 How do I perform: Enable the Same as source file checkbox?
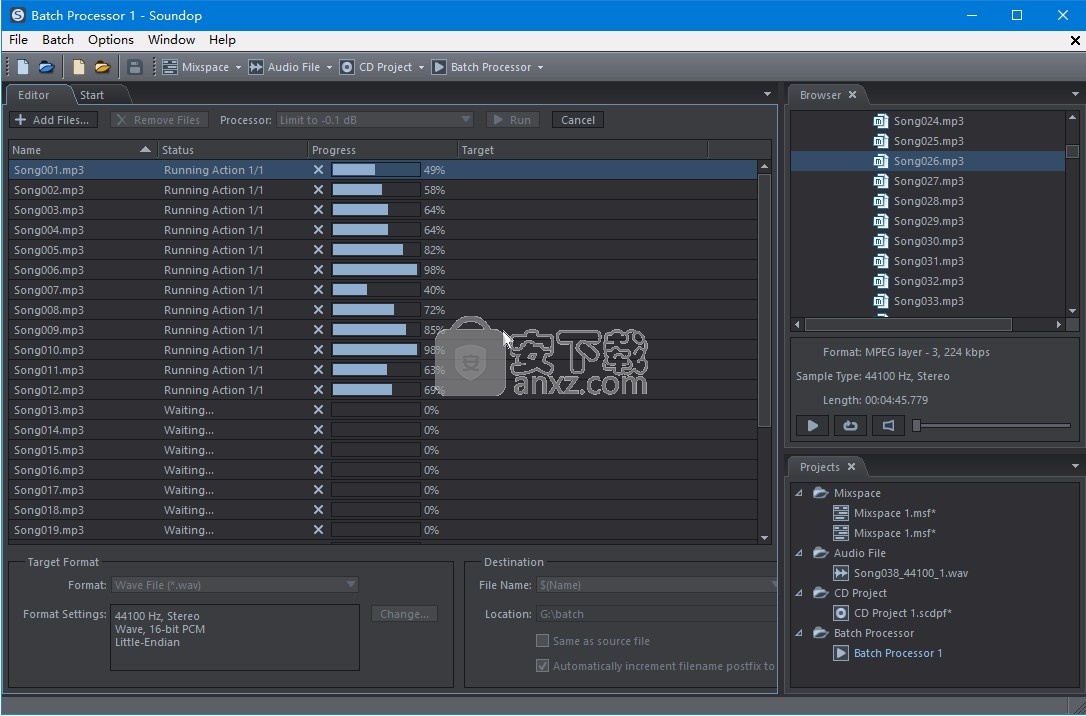542,641
